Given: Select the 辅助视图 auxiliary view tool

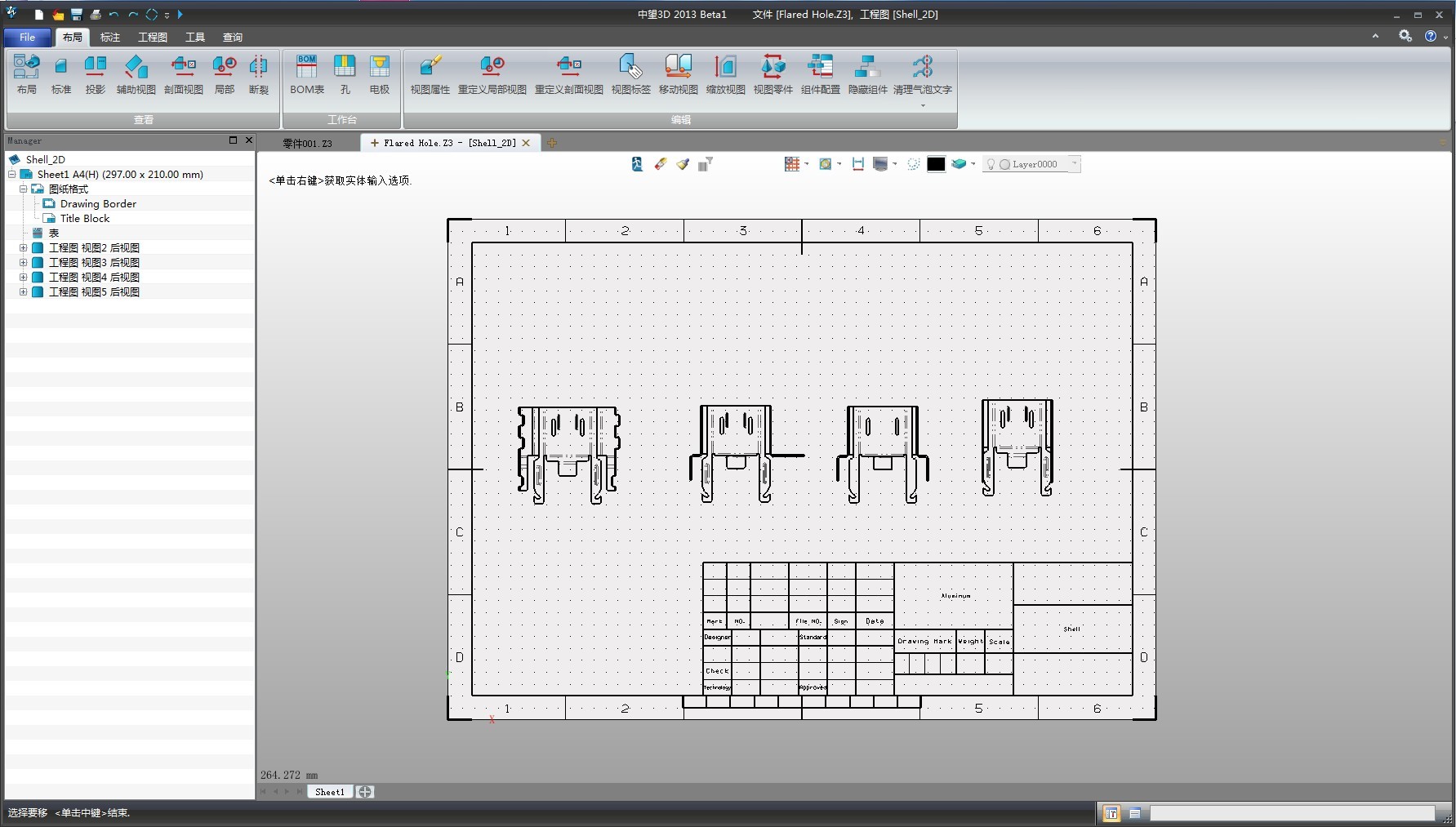Looking at the screenshot, I should pos(136,74).
